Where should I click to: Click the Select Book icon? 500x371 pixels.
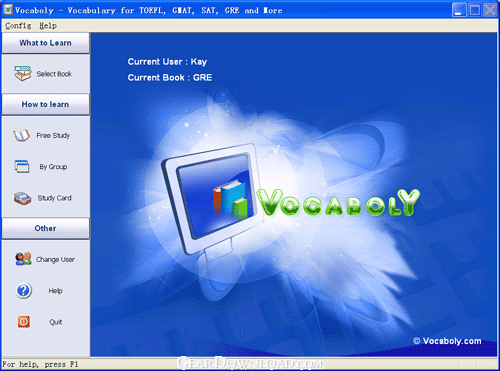[22, 73]
